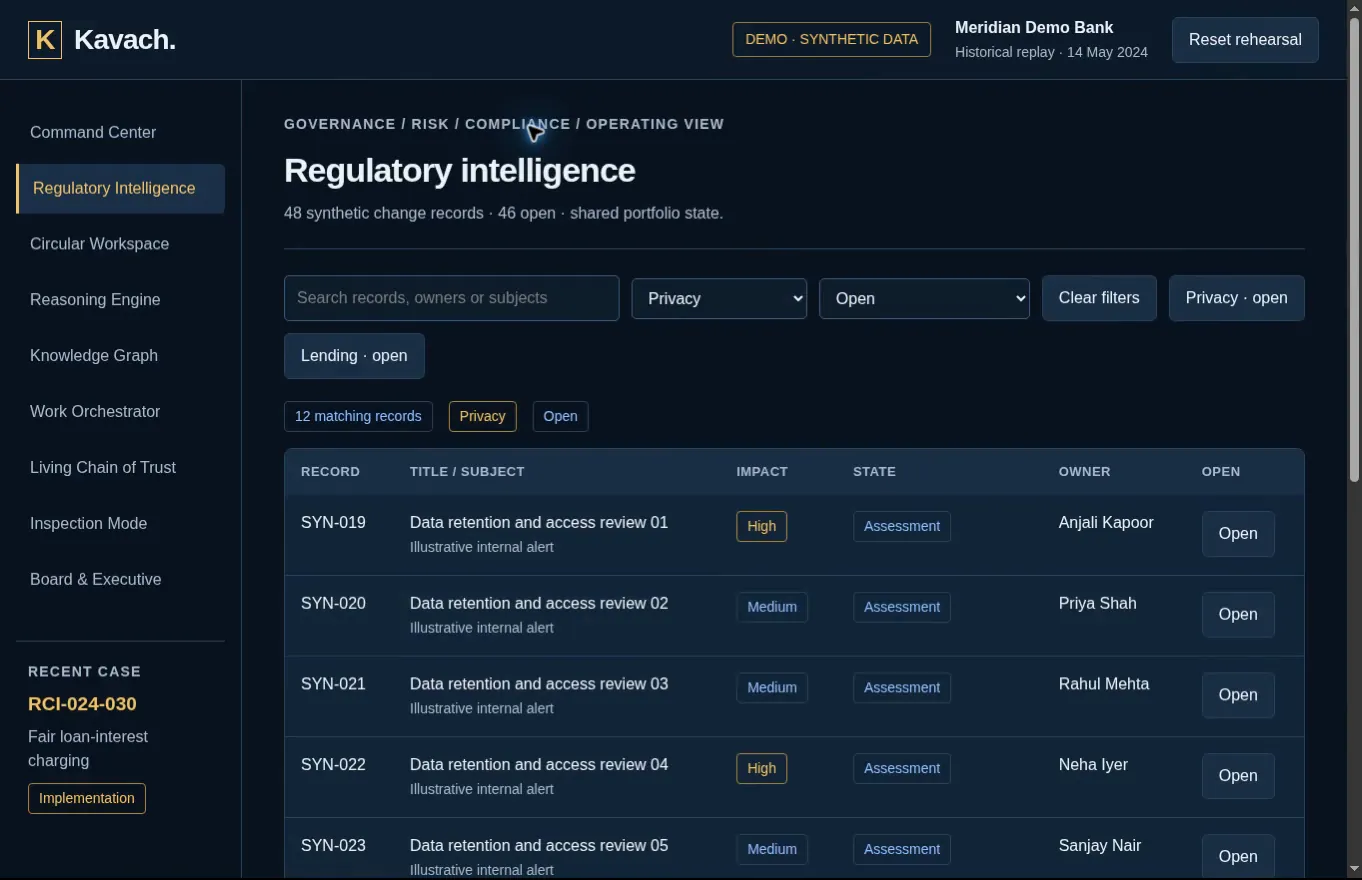Select Regulatory Intelligence in the sidebar

click(120, 188)
